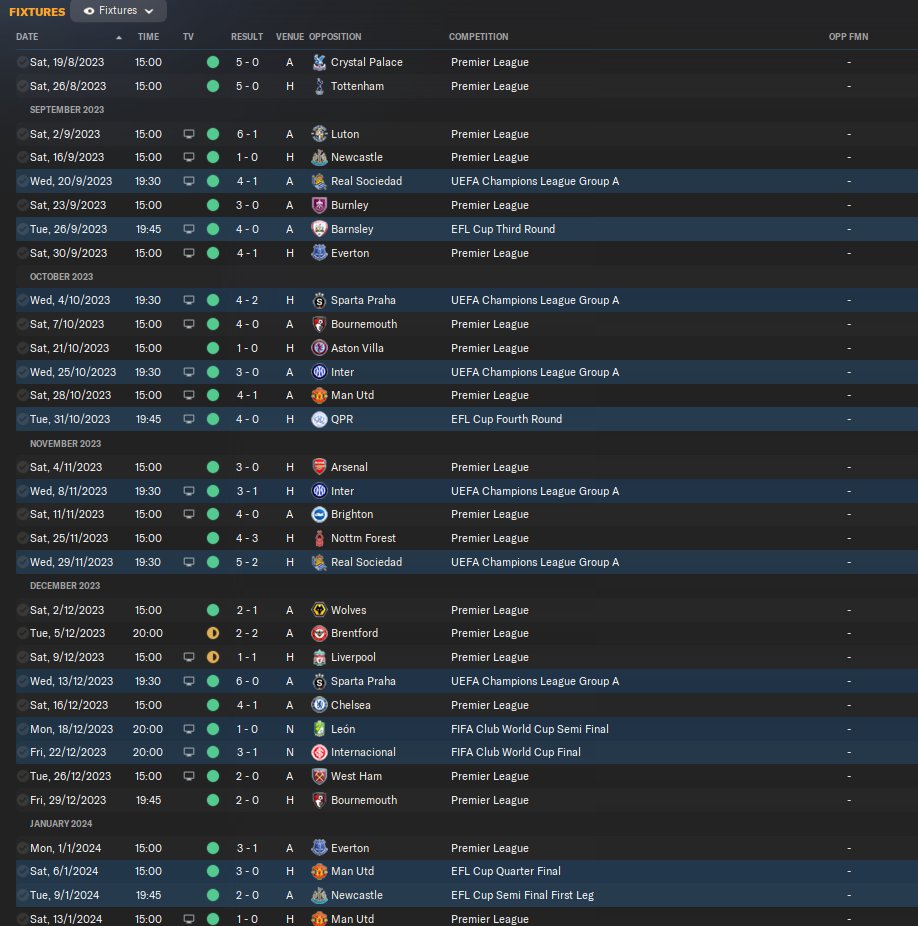The image size is (918, 926).
Task: Open EFL Cup Quarter Final competition link
Action: click(506, 871)
